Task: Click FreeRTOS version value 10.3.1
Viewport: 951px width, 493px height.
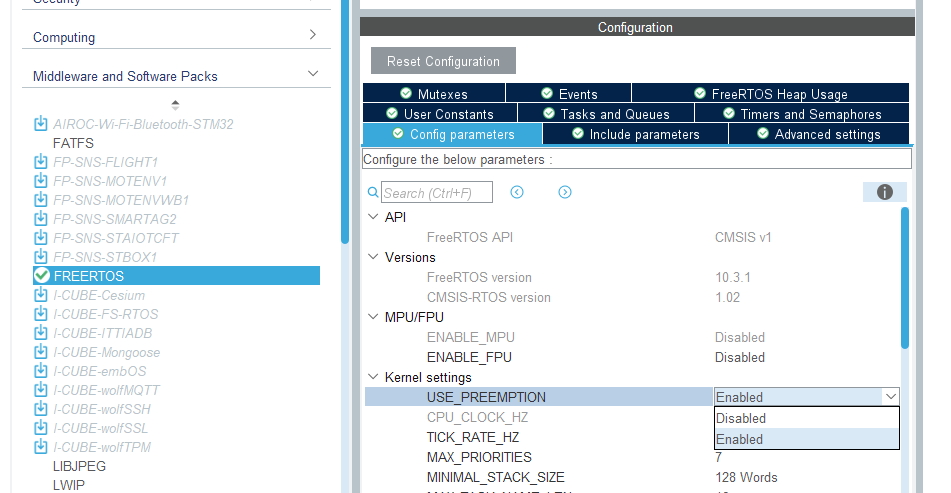Action: [x=733, y=277]
